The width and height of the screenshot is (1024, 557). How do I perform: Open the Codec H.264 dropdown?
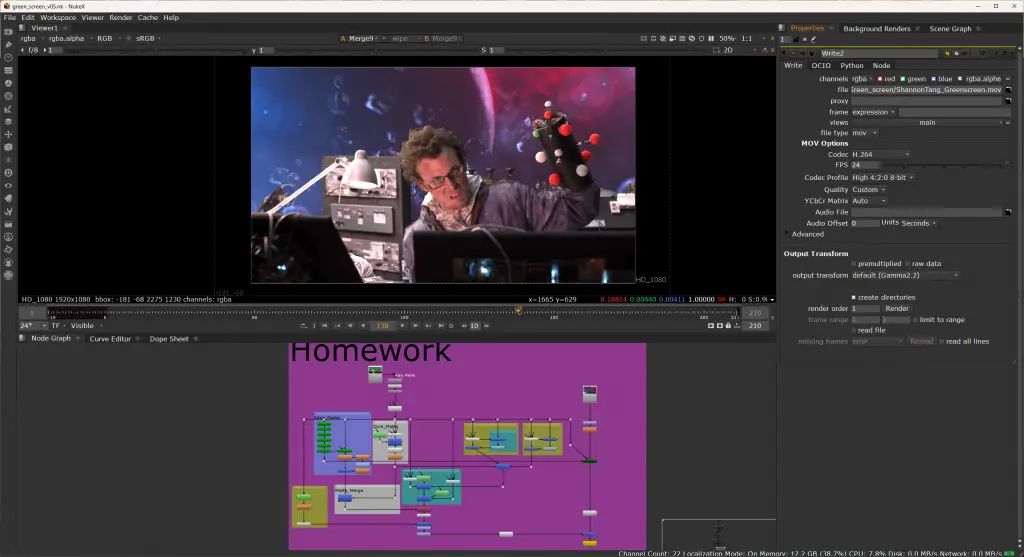(880, 155)
